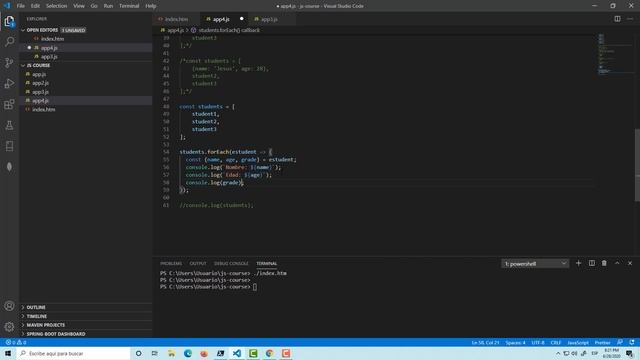Switch to Output panel tab
This screenshot has height=360, width=640.
pyautogui.click(x=198, y=264)
